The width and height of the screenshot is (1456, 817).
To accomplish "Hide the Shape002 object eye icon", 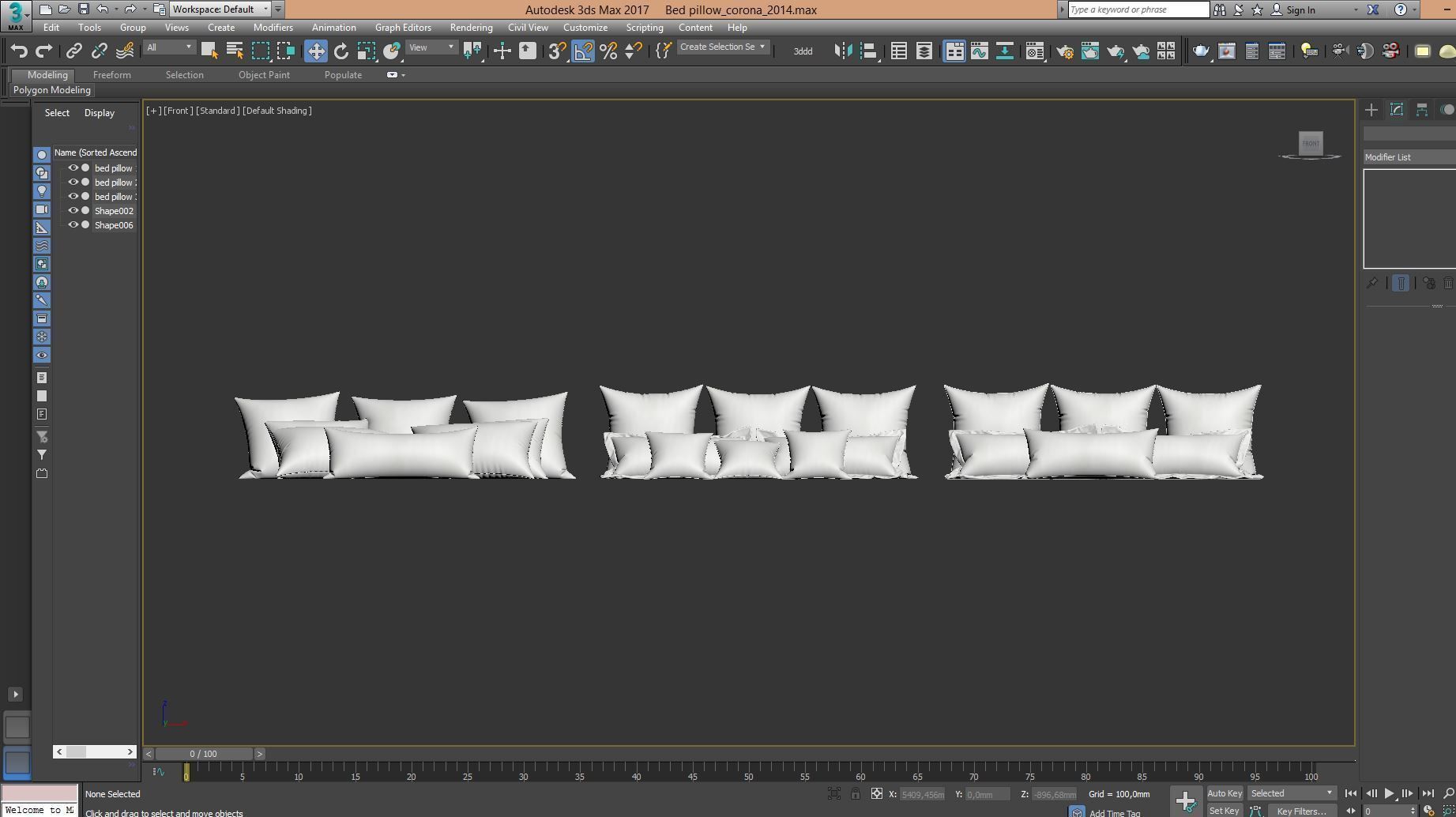I will coord(73,211).
